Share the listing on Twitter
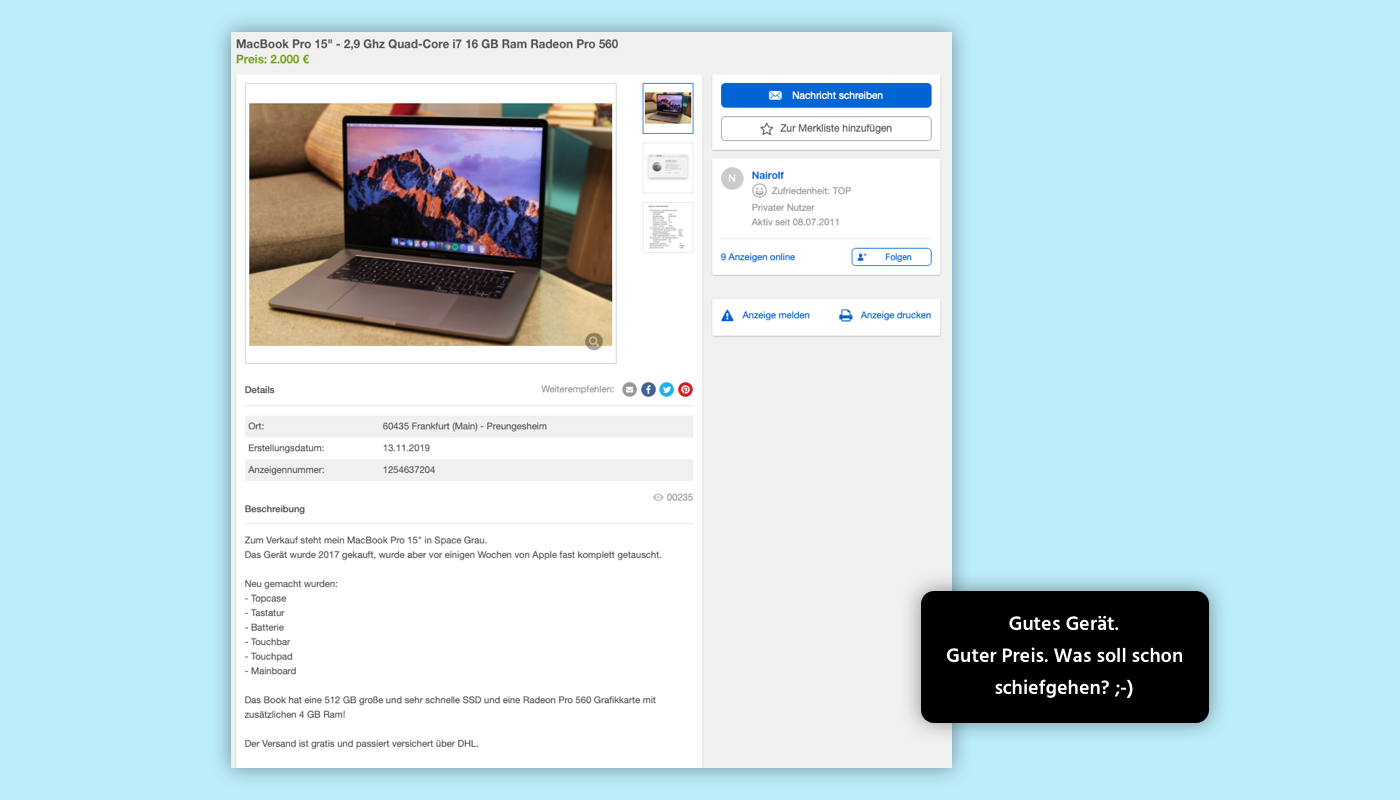 (x=666, y=390)
